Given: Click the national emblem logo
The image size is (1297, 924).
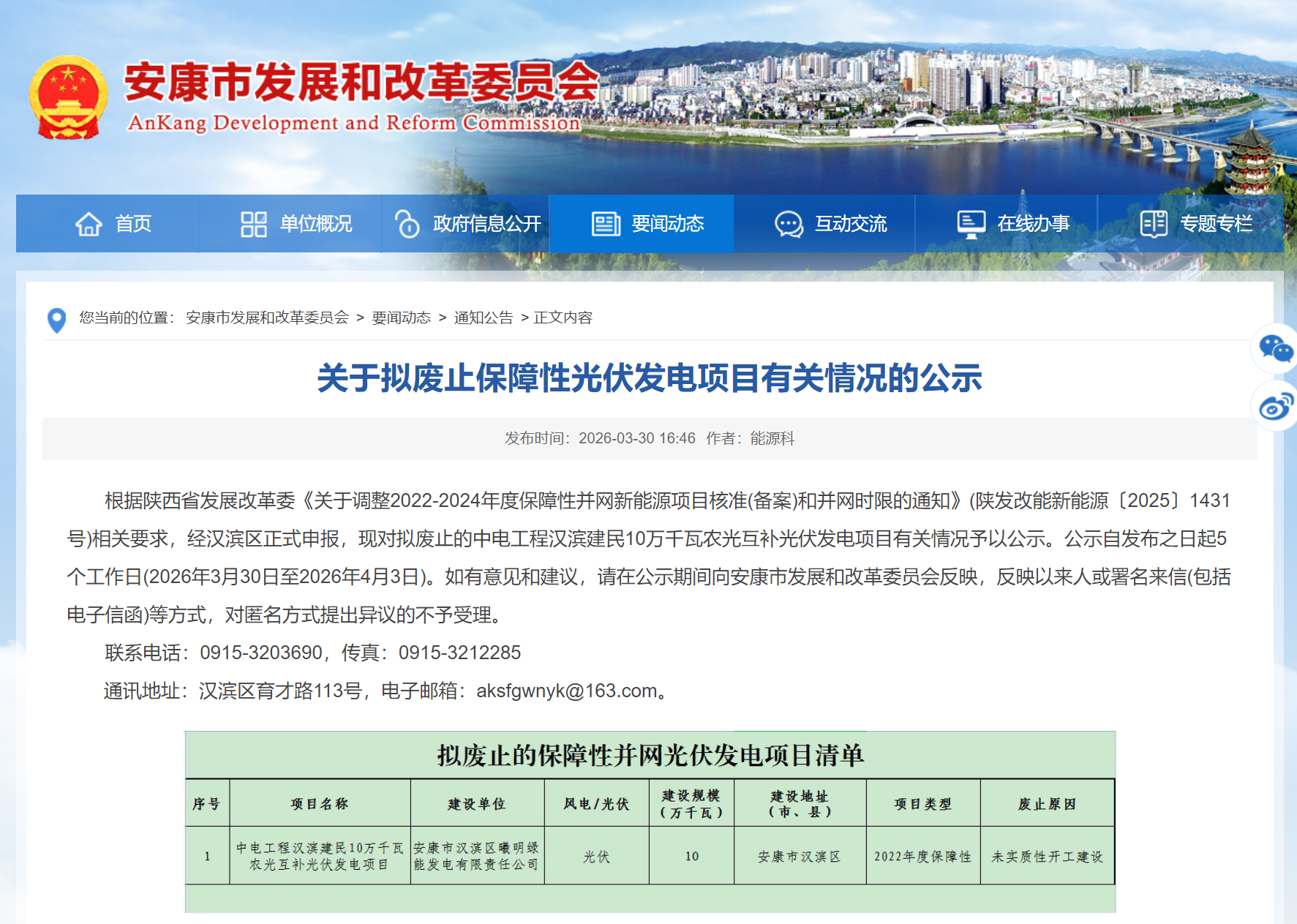Looking at the screenshot, I should point(68,98).
